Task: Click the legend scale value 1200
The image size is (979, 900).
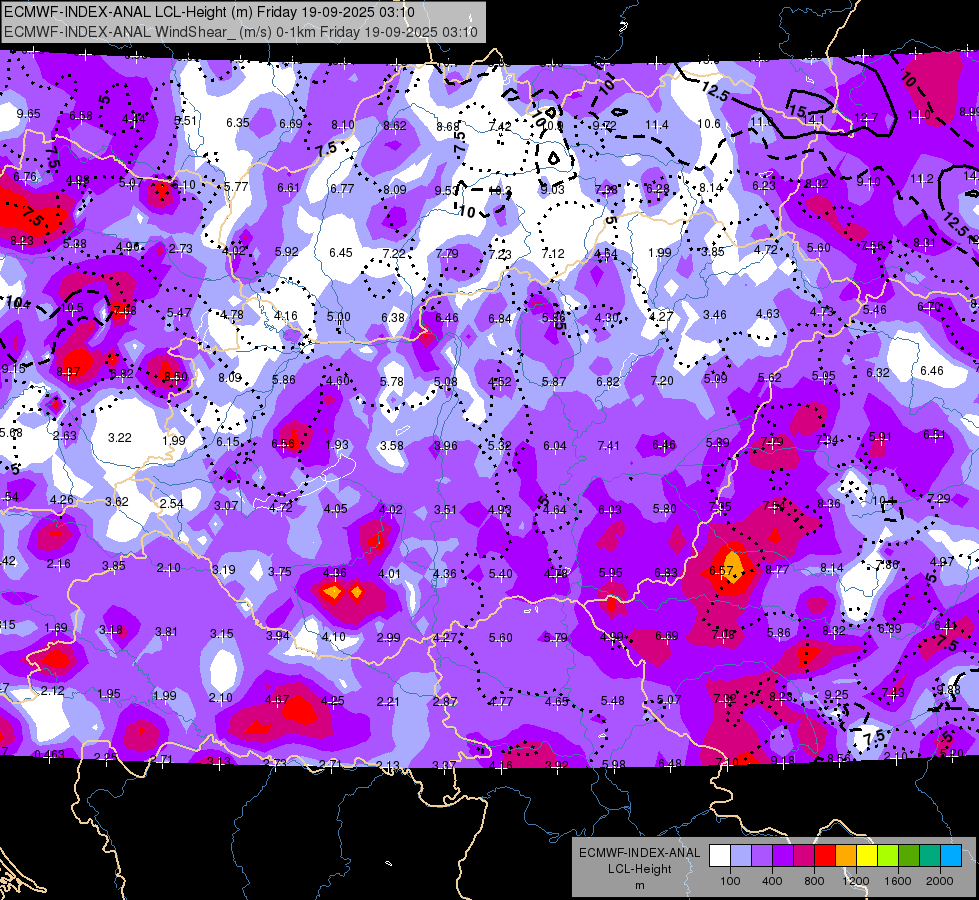Action: coord(855,881)
